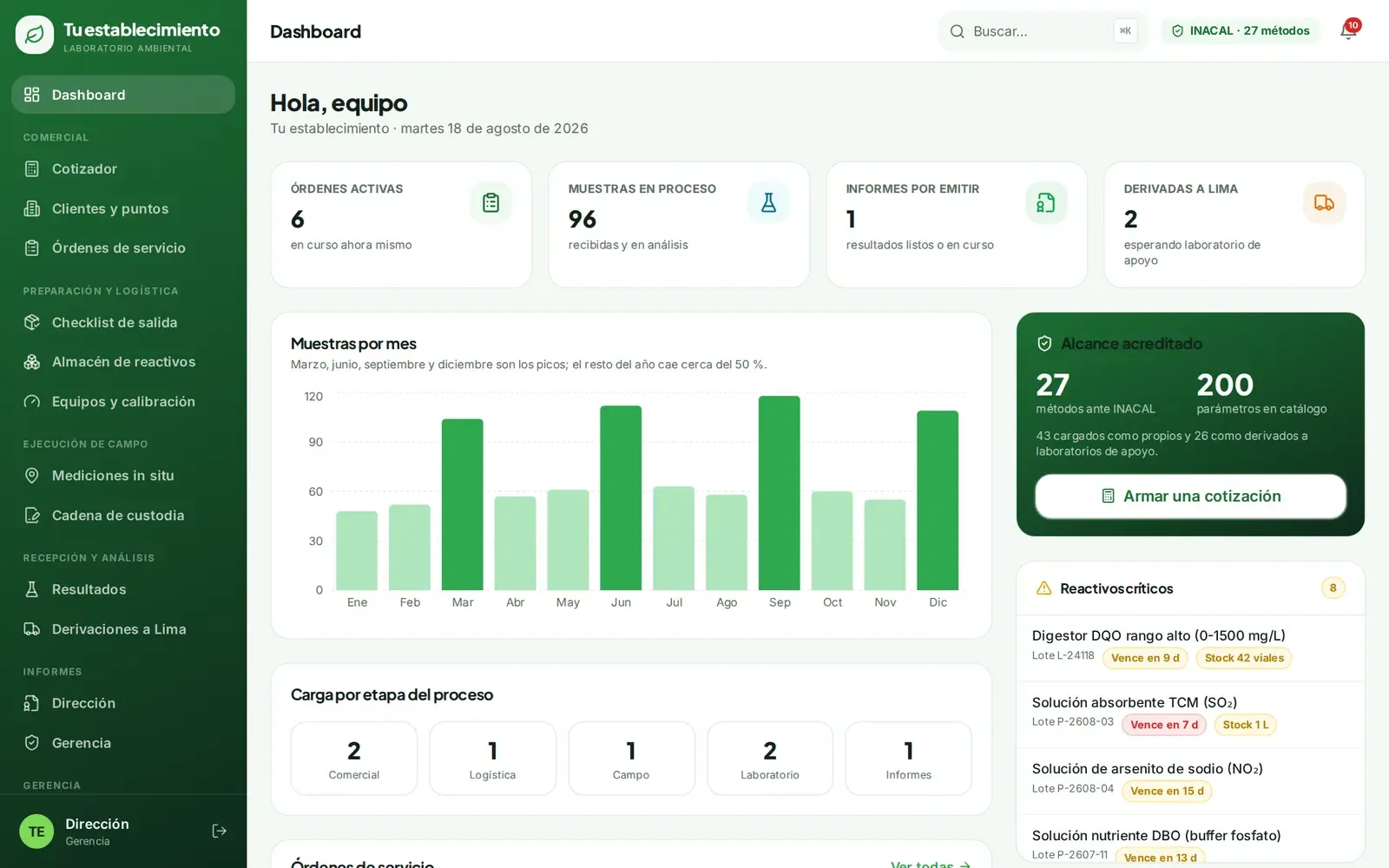Click the INACAL 27 métodos badge
This screenshot has width=1389, height=868.
pos(1241,31)
